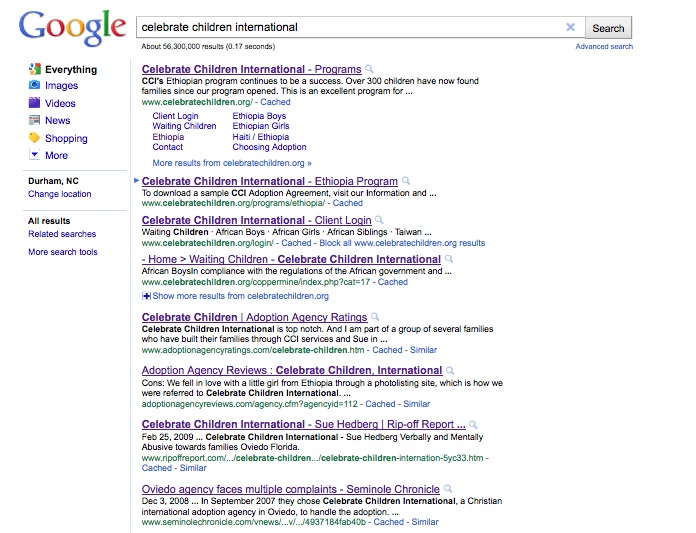
Task: Preview Waiting Children result magnifier icon
Action: pyautogui.click(x=449, y=259)
